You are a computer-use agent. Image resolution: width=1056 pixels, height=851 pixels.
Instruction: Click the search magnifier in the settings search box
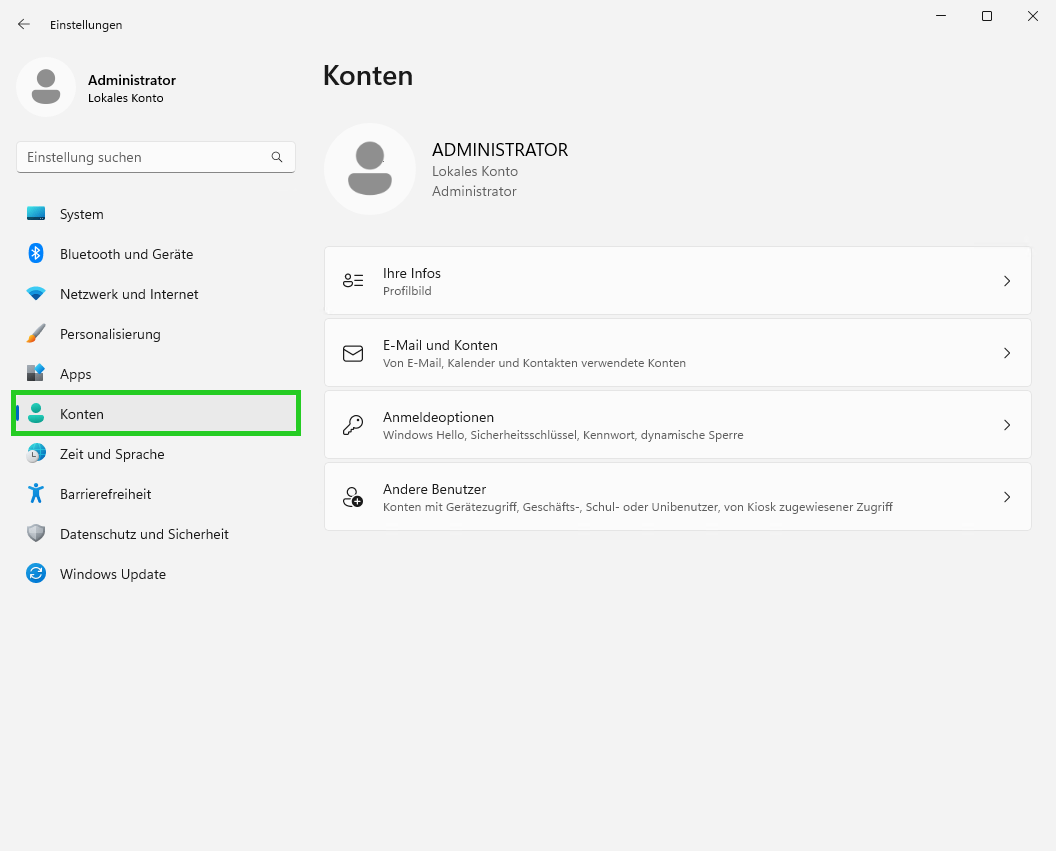click(276, 157)
